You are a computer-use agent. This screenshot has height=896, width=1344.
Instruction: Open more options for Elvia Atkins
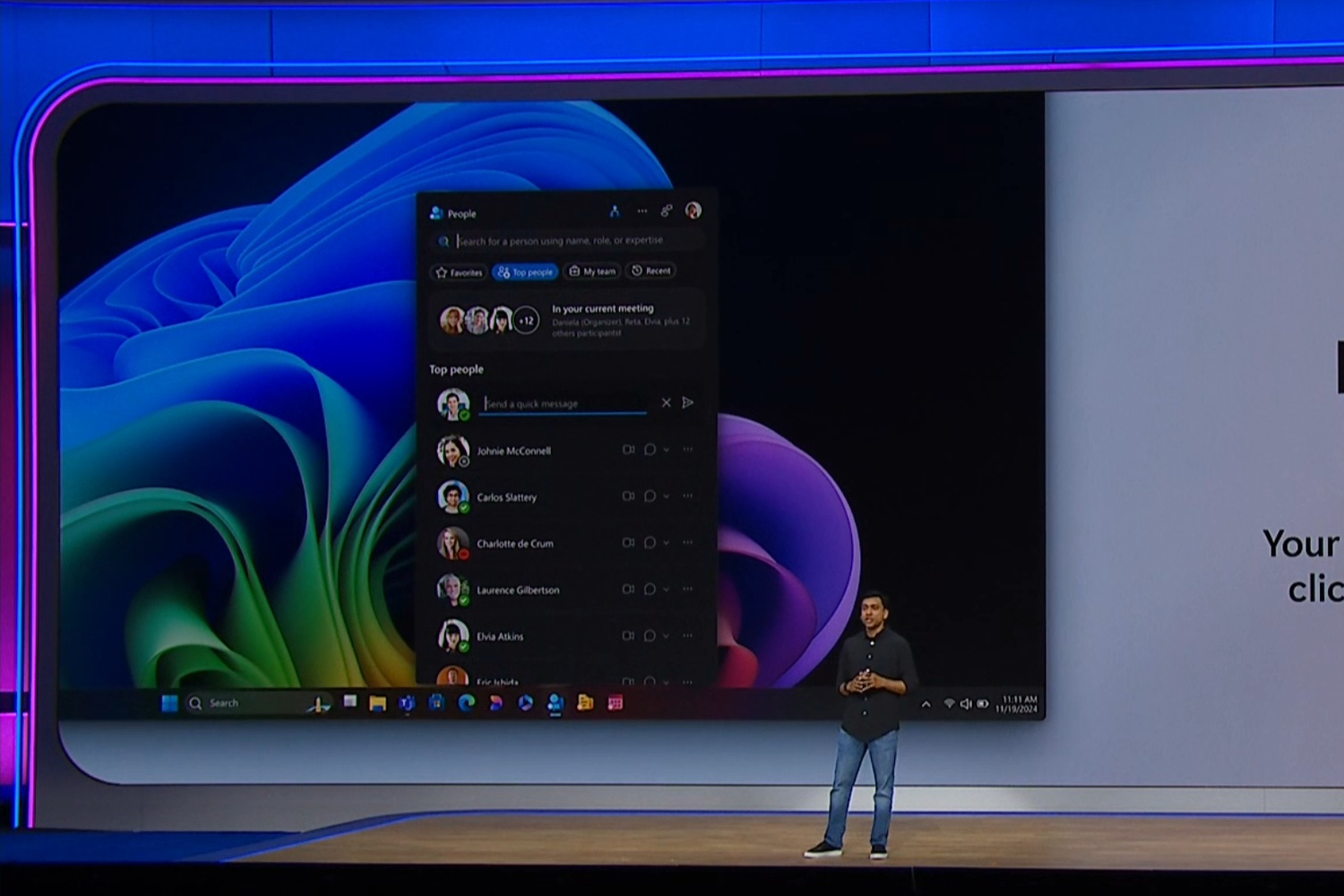click(687, 636)
